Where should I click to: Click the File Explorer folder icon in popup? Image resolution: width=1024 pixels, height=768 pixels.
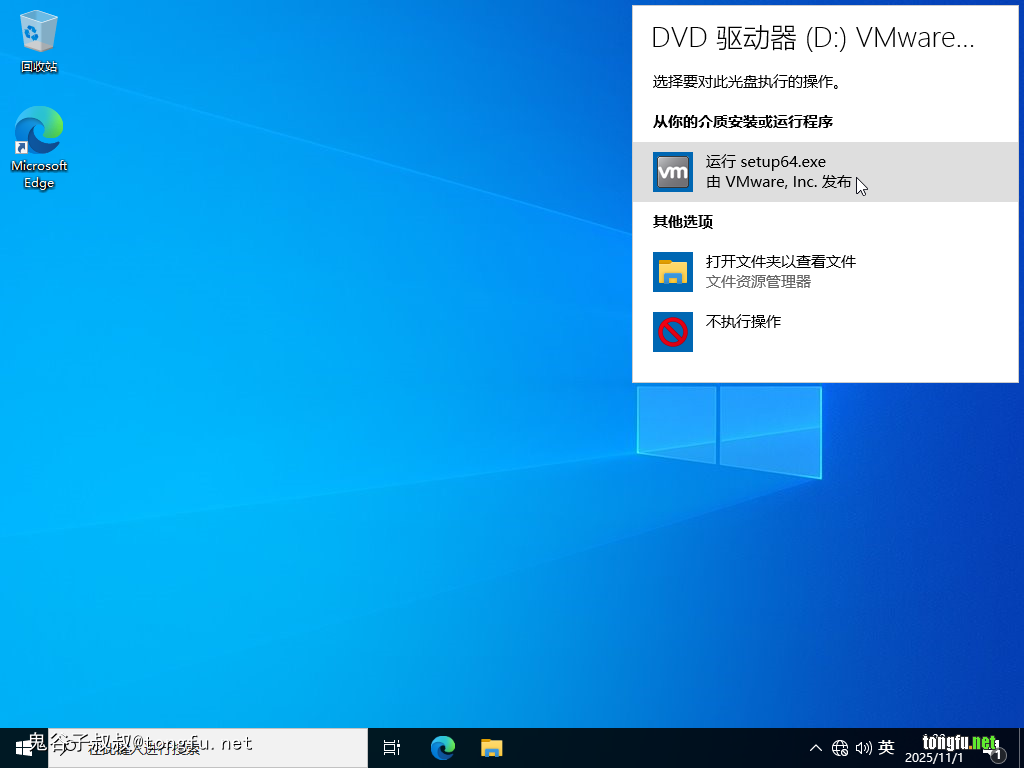[672, 272]
